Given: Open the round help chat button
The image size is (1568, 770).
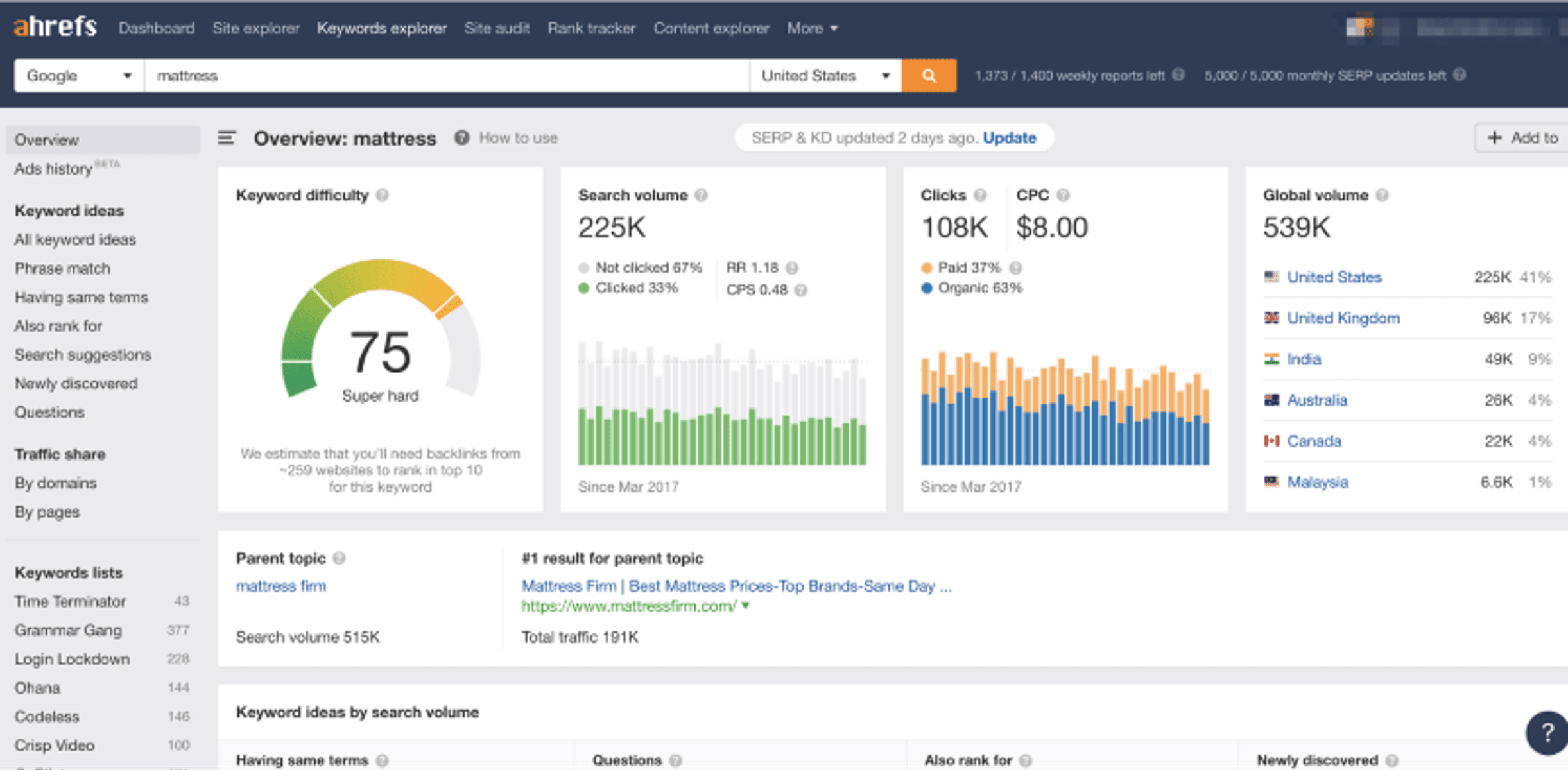Looking at the screenshot, I should pos(1547,732).
